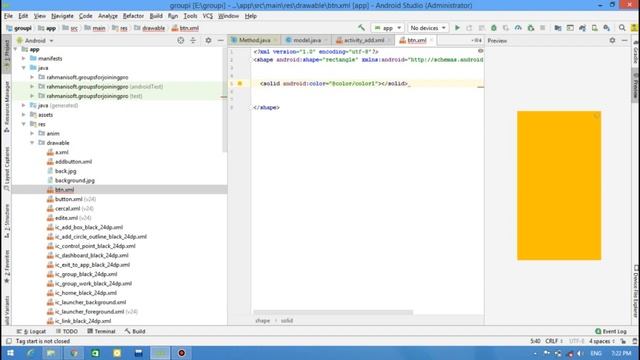Viewport: 640px width, 360px height.
Task: Select background.jpg in project tree
Action: click(x=75, y=180)
